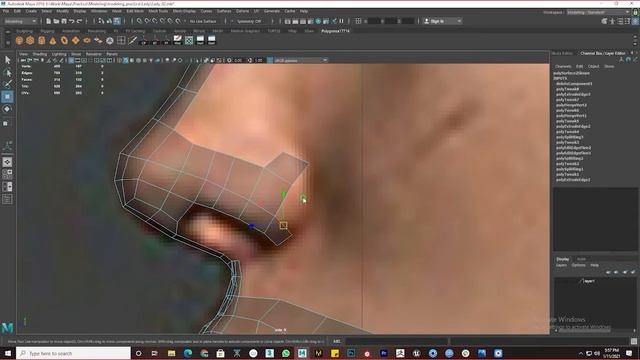
Task: Toggle snap to grids
Action: [140, 21]
